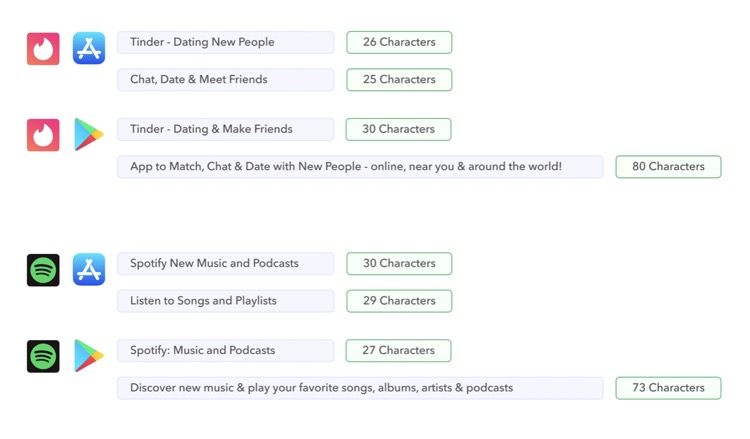Screen dimensions: 750x439
Task: Click the Google Play icon next to Tinder
Action: click(x=89, y=135)
